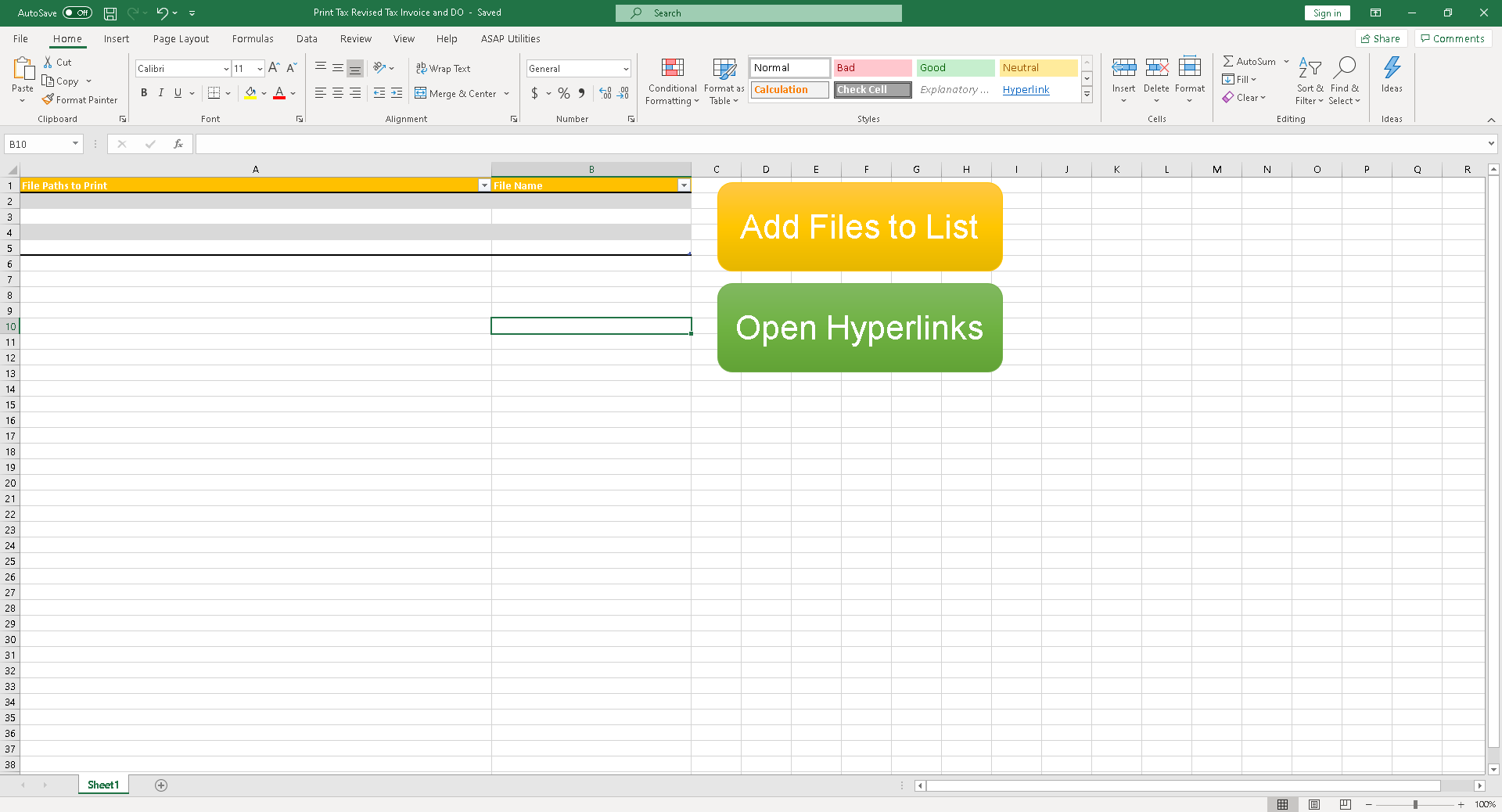Open the font size dropdown
The height and width of the screenshot is (812, 1502).
(259, 68)
